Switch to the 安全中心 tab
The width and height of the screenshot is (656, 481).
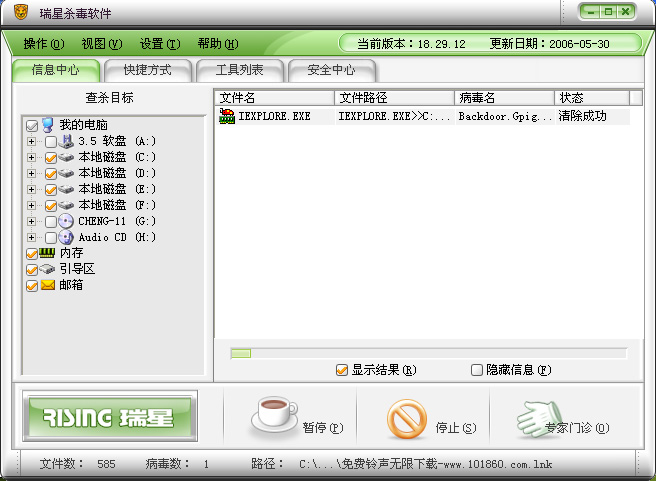332,70
